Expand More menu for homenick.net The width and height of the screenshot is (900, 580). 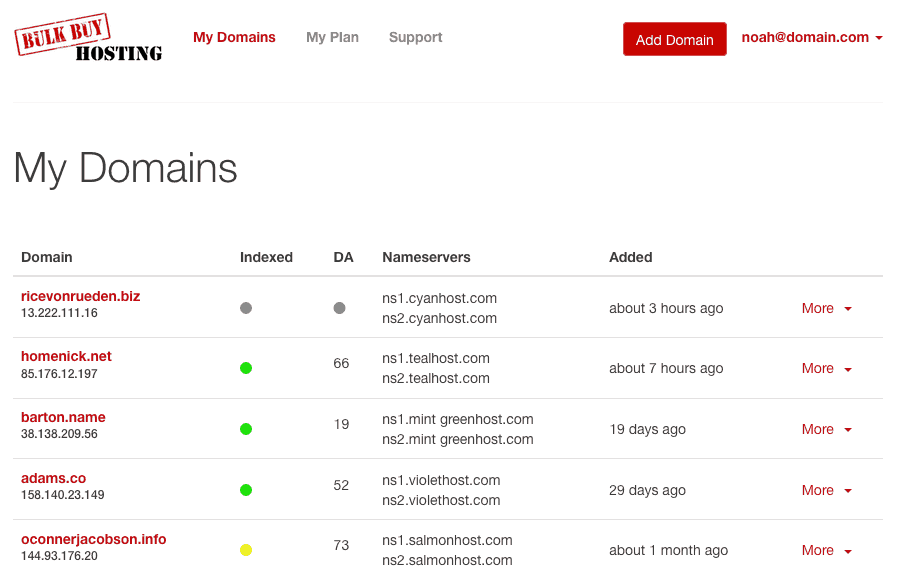[x=827, y=368]
